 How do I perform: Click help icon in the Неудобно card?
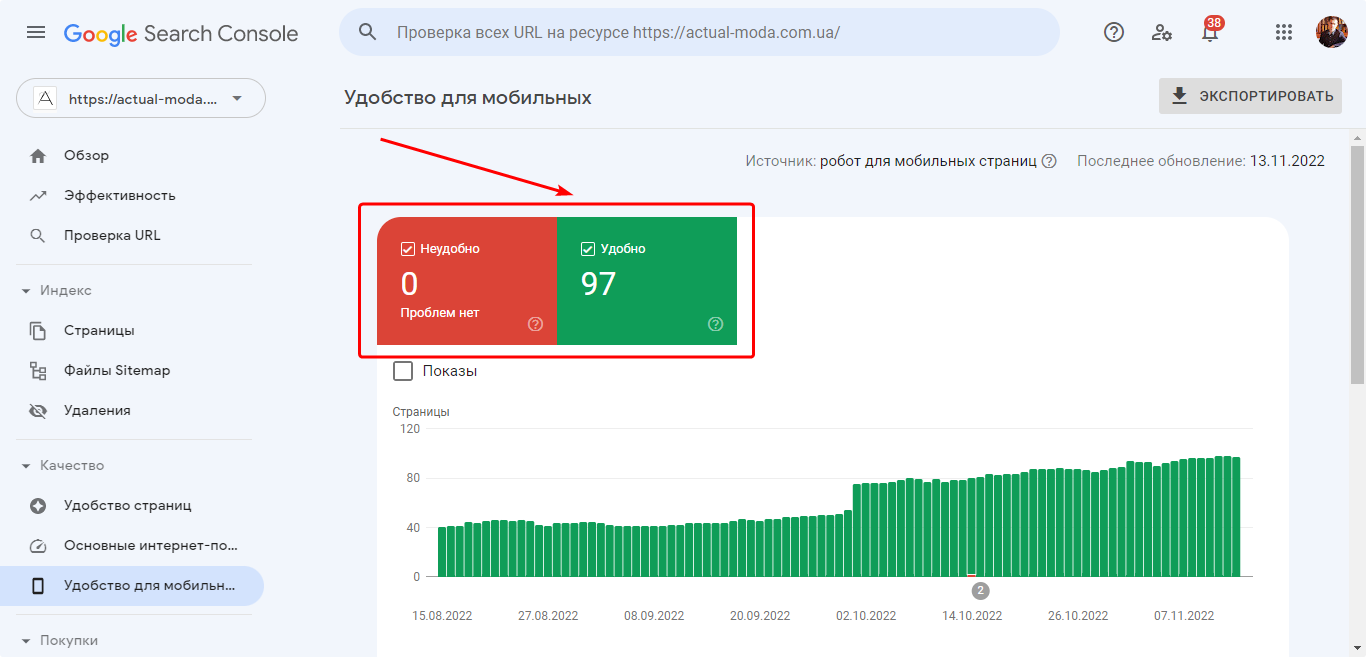click(x=535, y=324)
